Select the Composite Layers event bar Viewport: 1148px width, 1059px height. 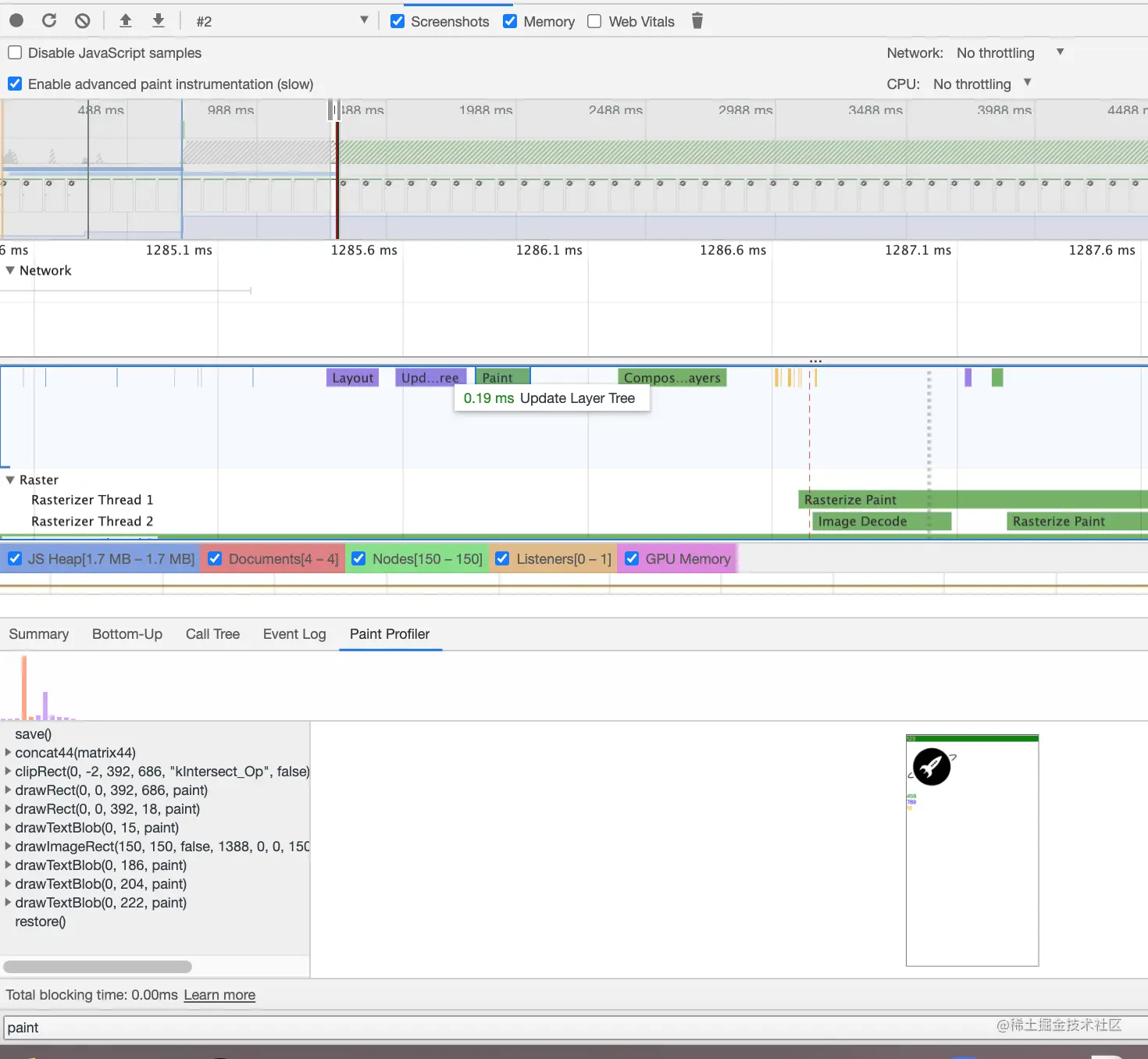672,378
